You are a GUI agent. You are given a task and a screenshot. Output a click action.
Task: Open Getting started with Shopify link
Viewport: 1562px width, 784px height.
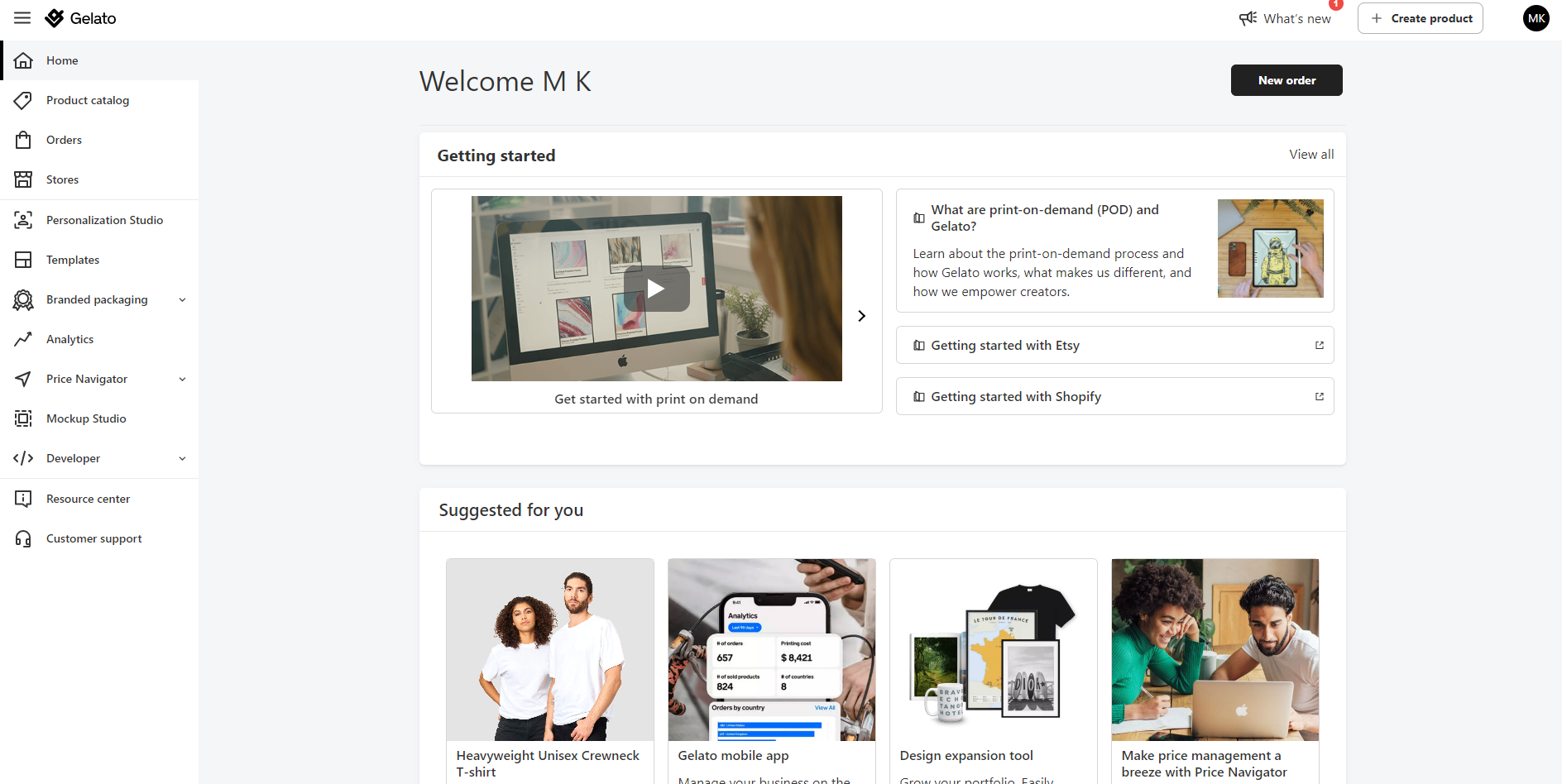(x=1114, y=396)
